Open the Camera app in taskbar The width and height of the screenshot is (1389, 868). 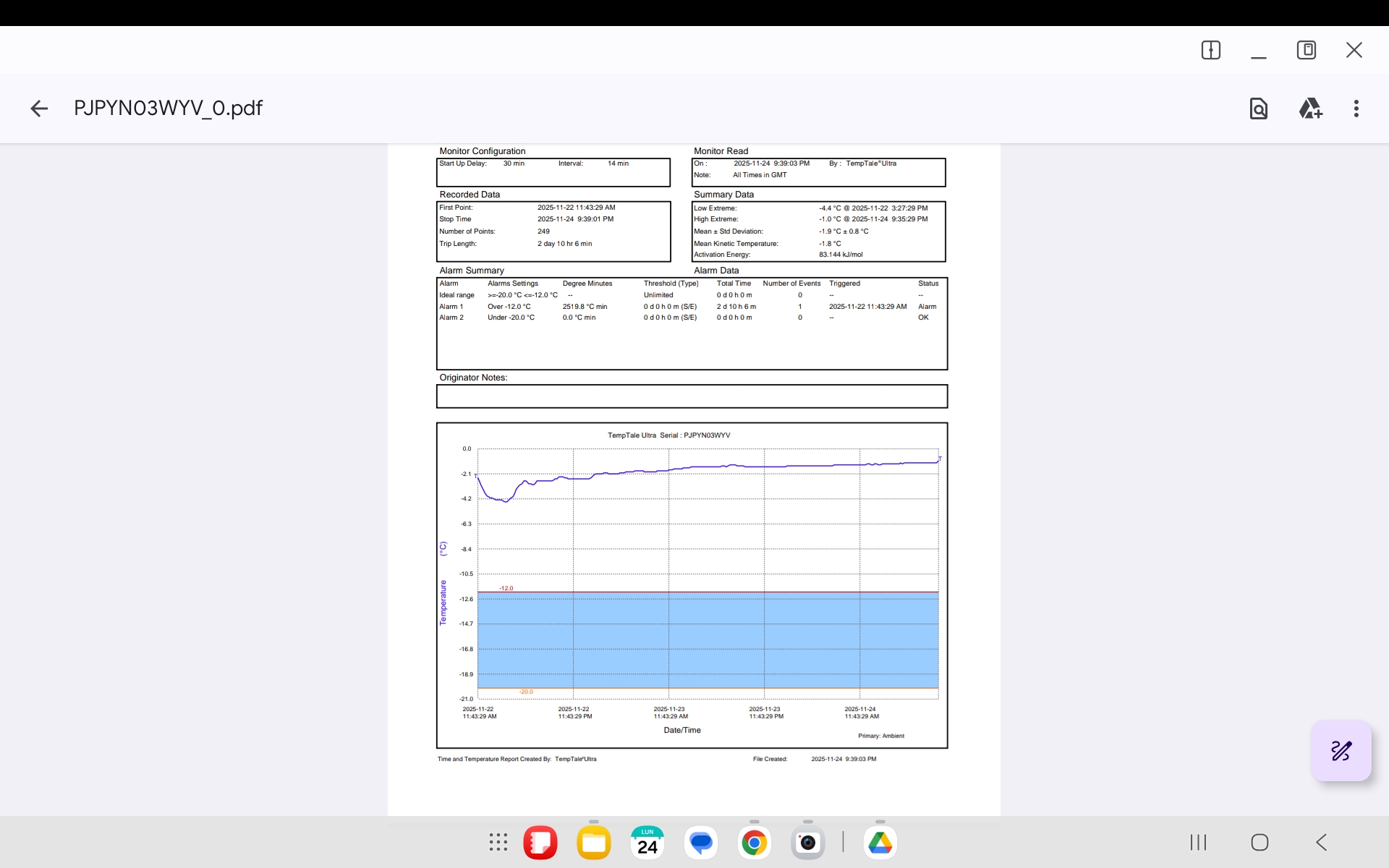pos(807,843)
